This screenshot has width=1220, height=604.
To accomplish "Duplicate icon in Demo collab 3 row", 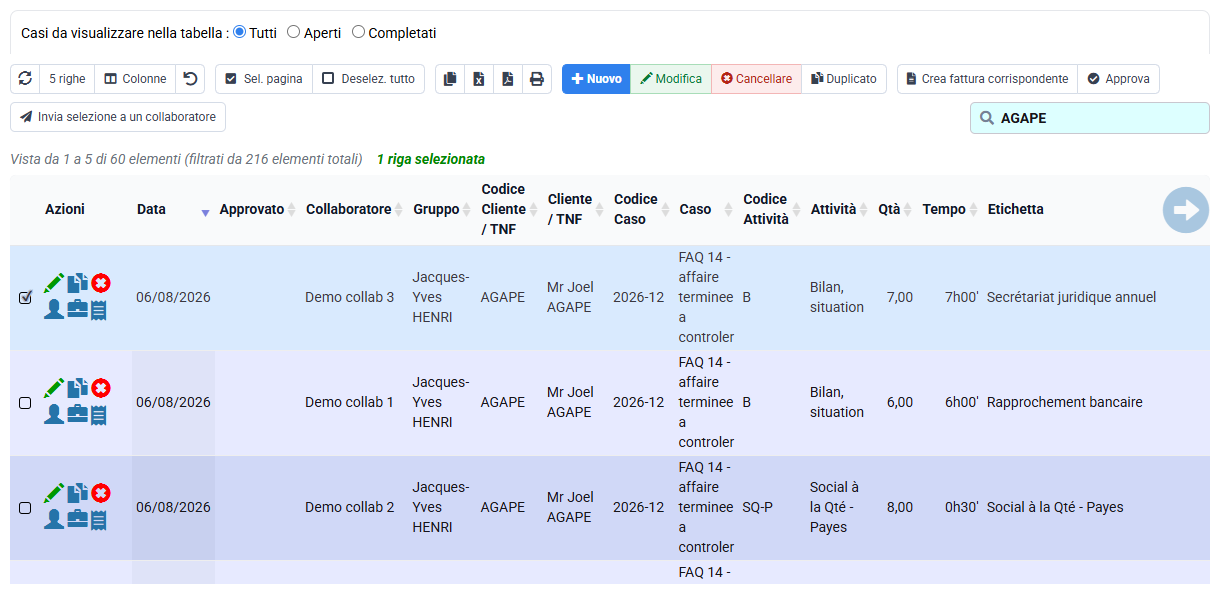I will (78, 283).
